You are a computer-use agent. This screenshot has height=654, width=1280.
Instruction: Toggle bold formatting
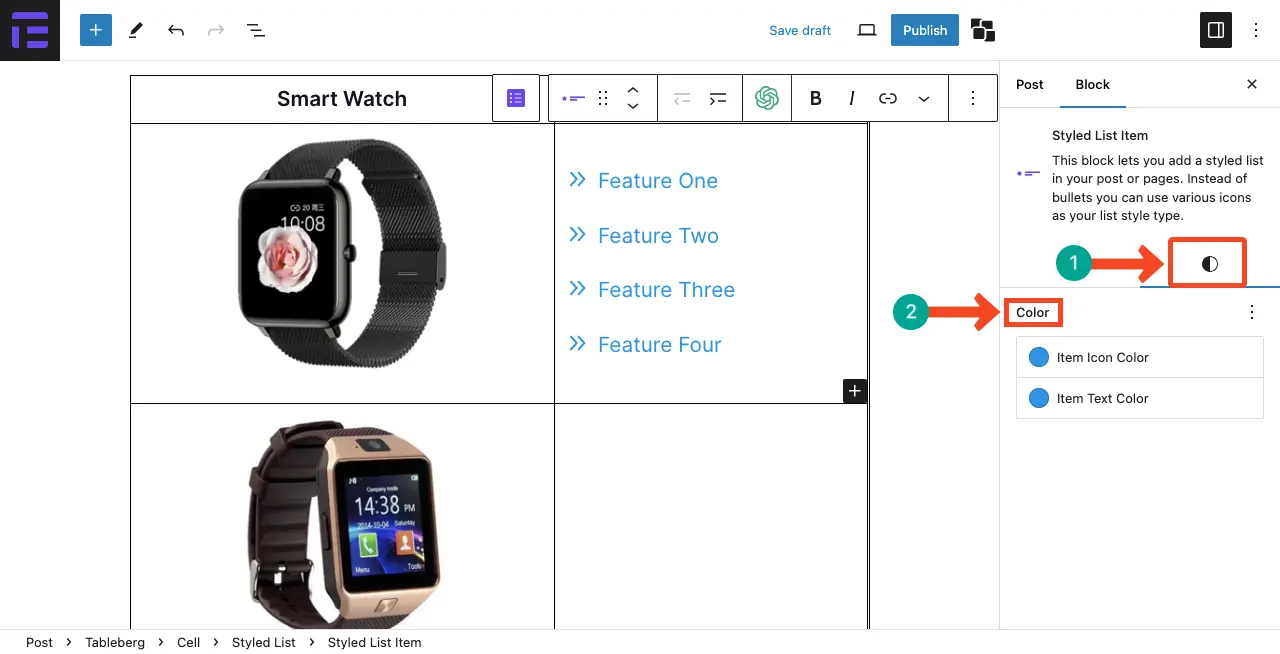point(816,98)
